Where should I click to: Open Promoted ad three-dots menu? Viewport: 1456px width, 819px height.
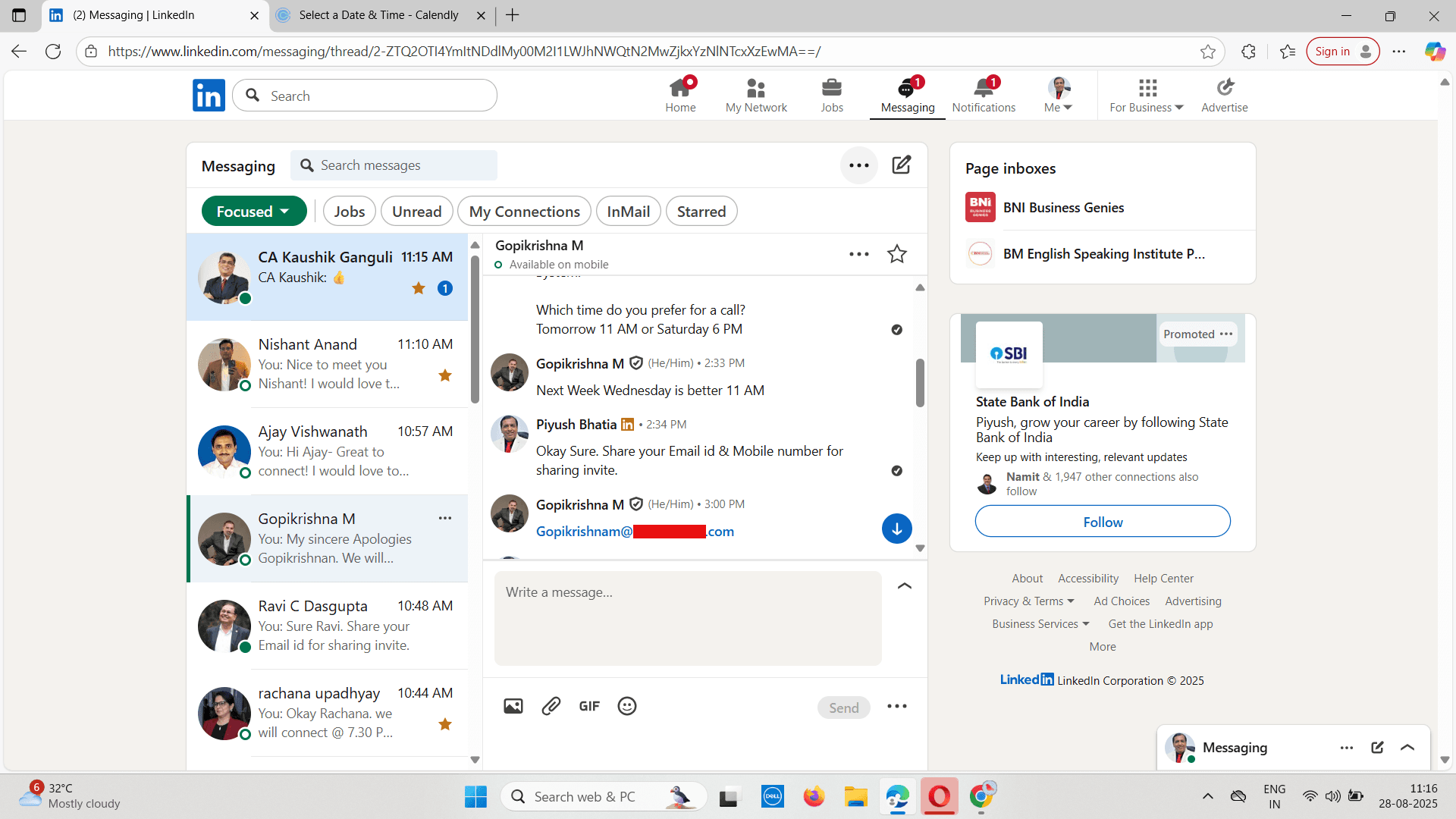tap(1226, 334)
